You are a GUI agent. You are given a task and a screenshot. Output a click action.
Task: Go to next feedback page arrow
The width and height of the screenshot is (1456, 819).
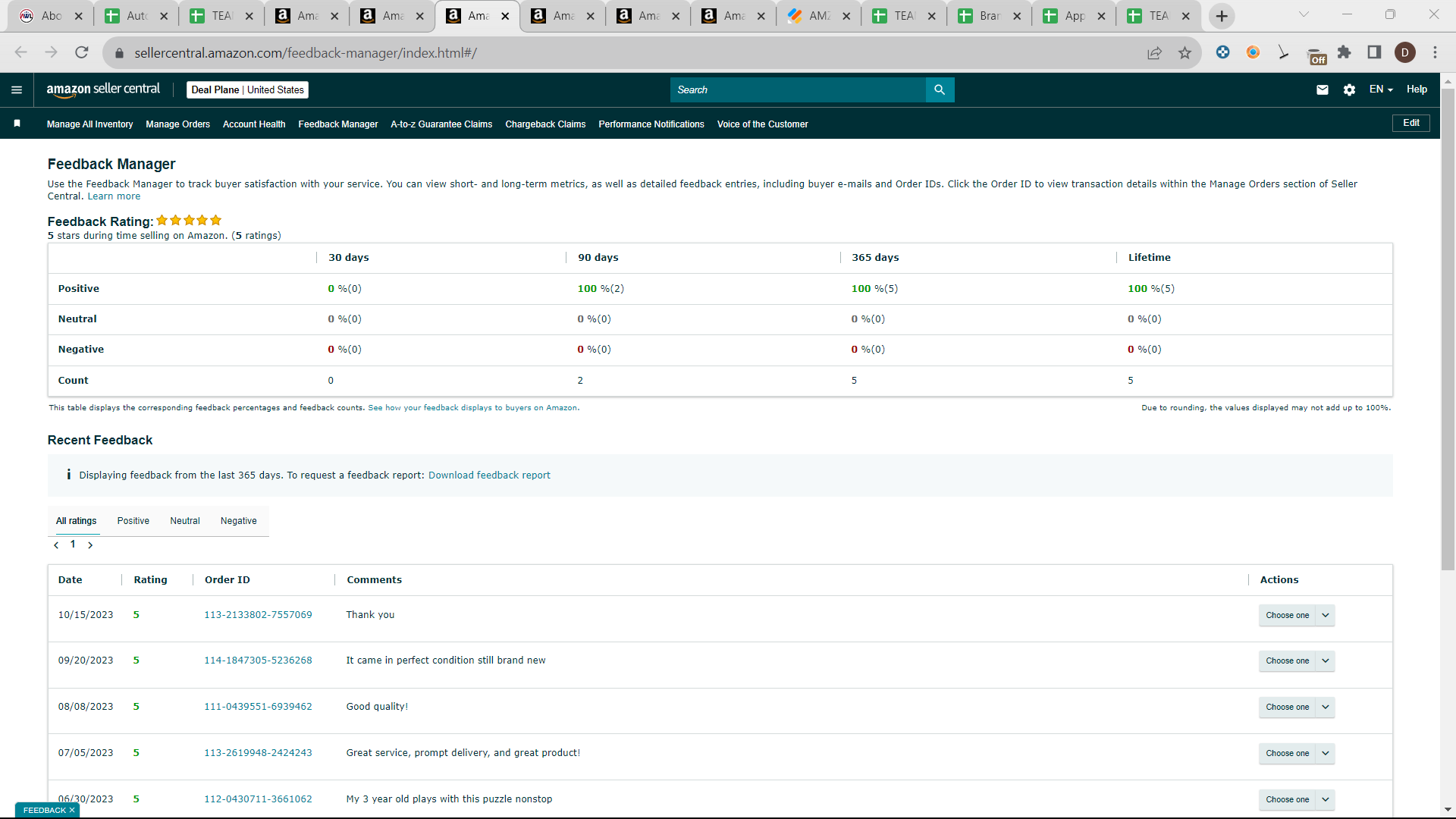click(90, 545)
